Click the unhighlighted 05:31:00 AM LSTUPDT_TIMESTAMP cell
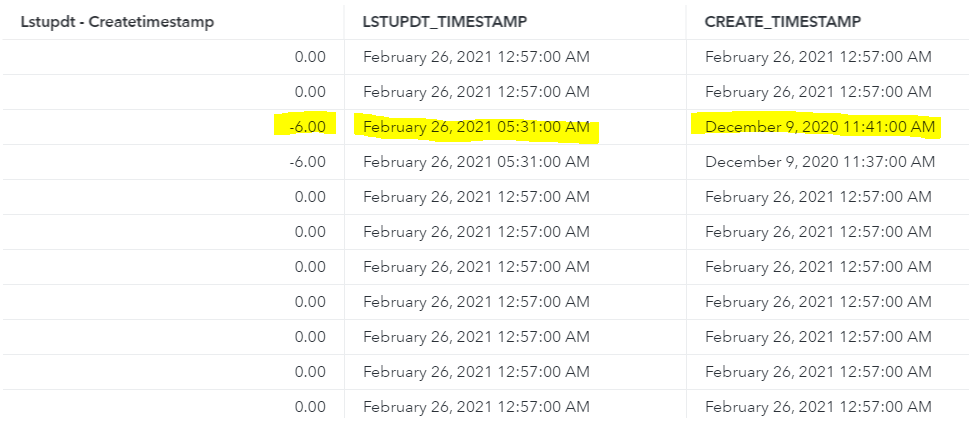969x435 pixels. [x=476, y=162]
